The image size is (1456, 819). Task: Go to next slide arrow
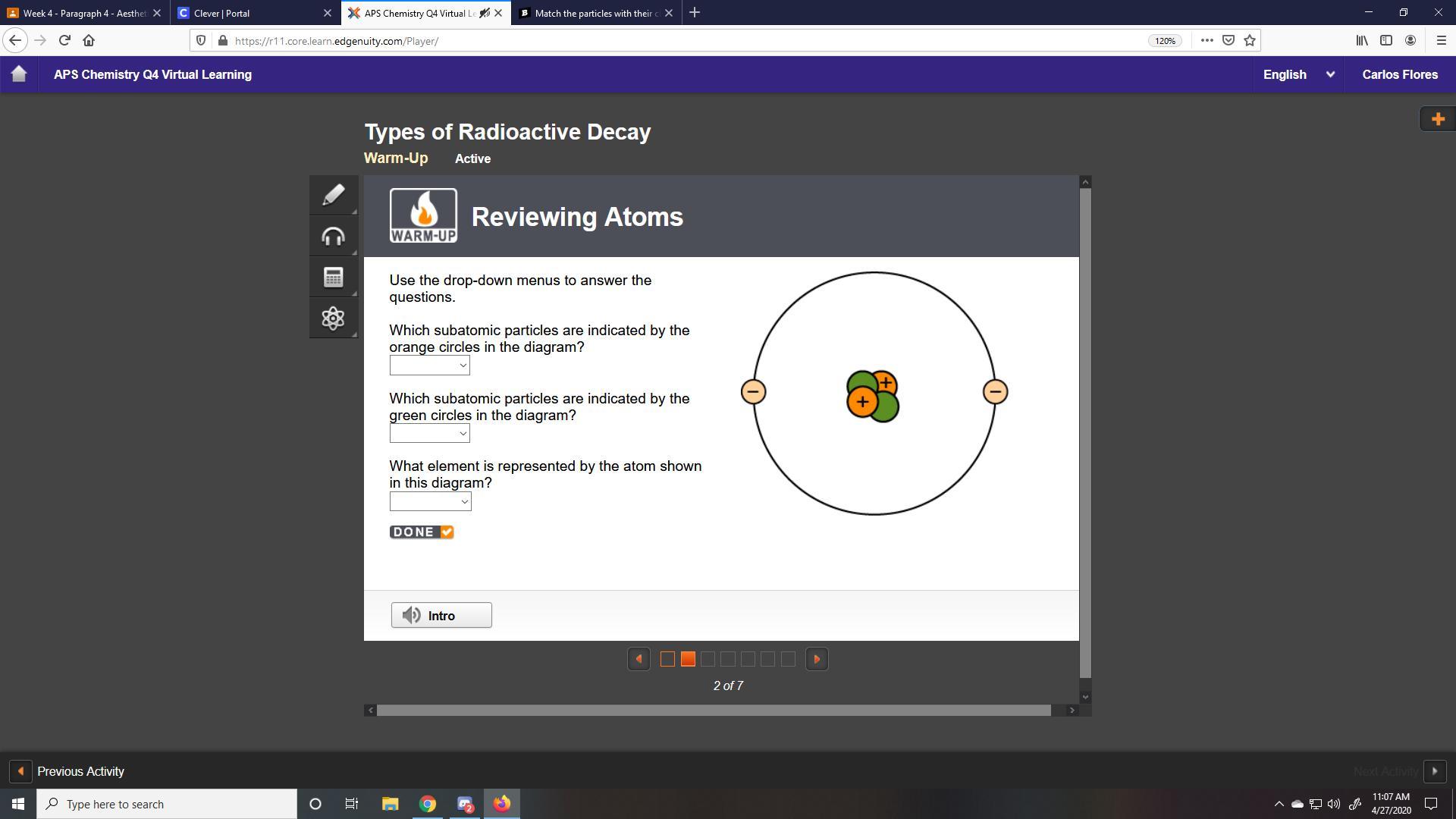coord(817,659)
